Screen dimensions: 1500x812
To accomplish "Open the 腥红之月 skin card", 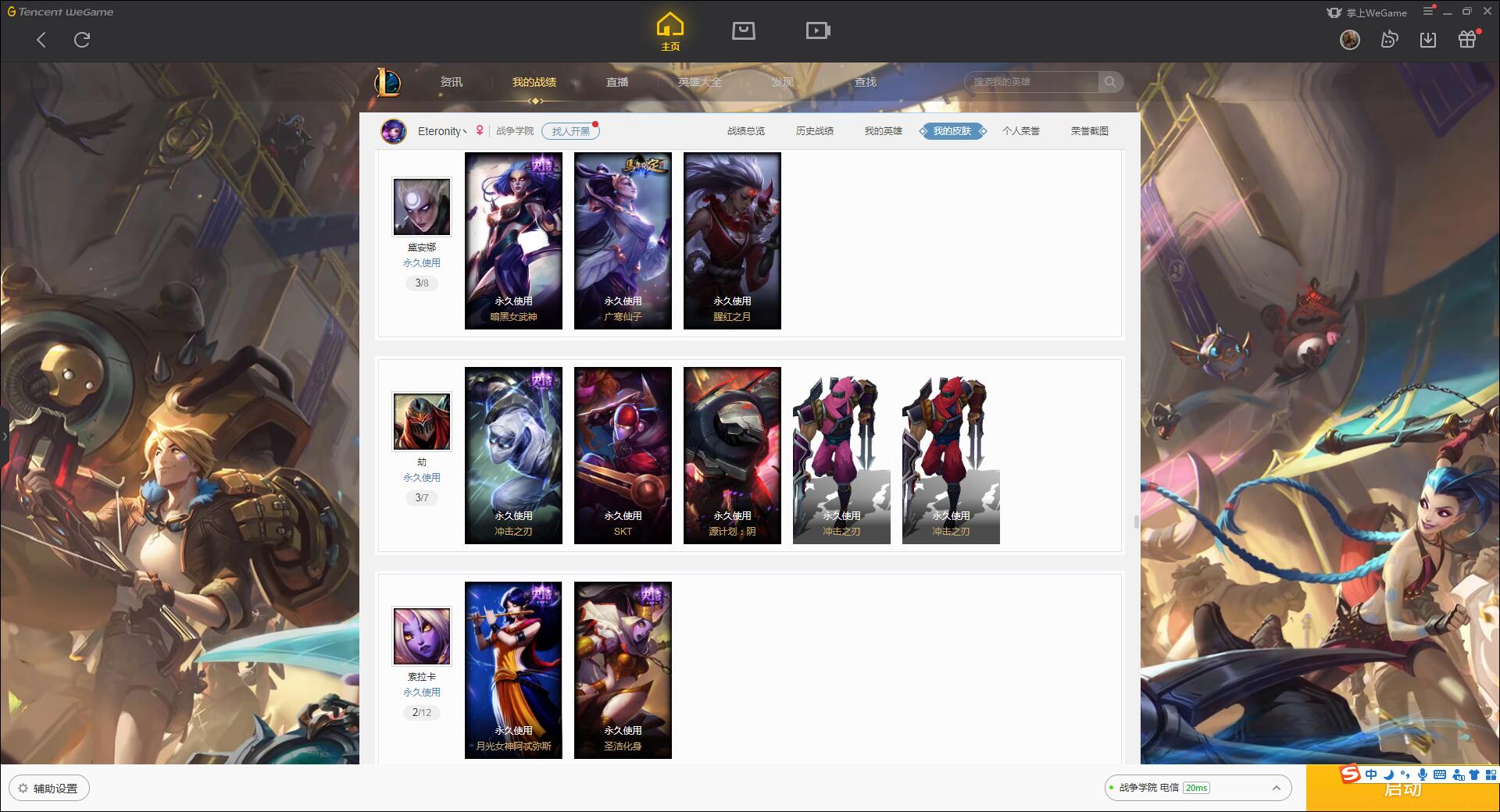I will pyautogui.click(x=732, y=240).
